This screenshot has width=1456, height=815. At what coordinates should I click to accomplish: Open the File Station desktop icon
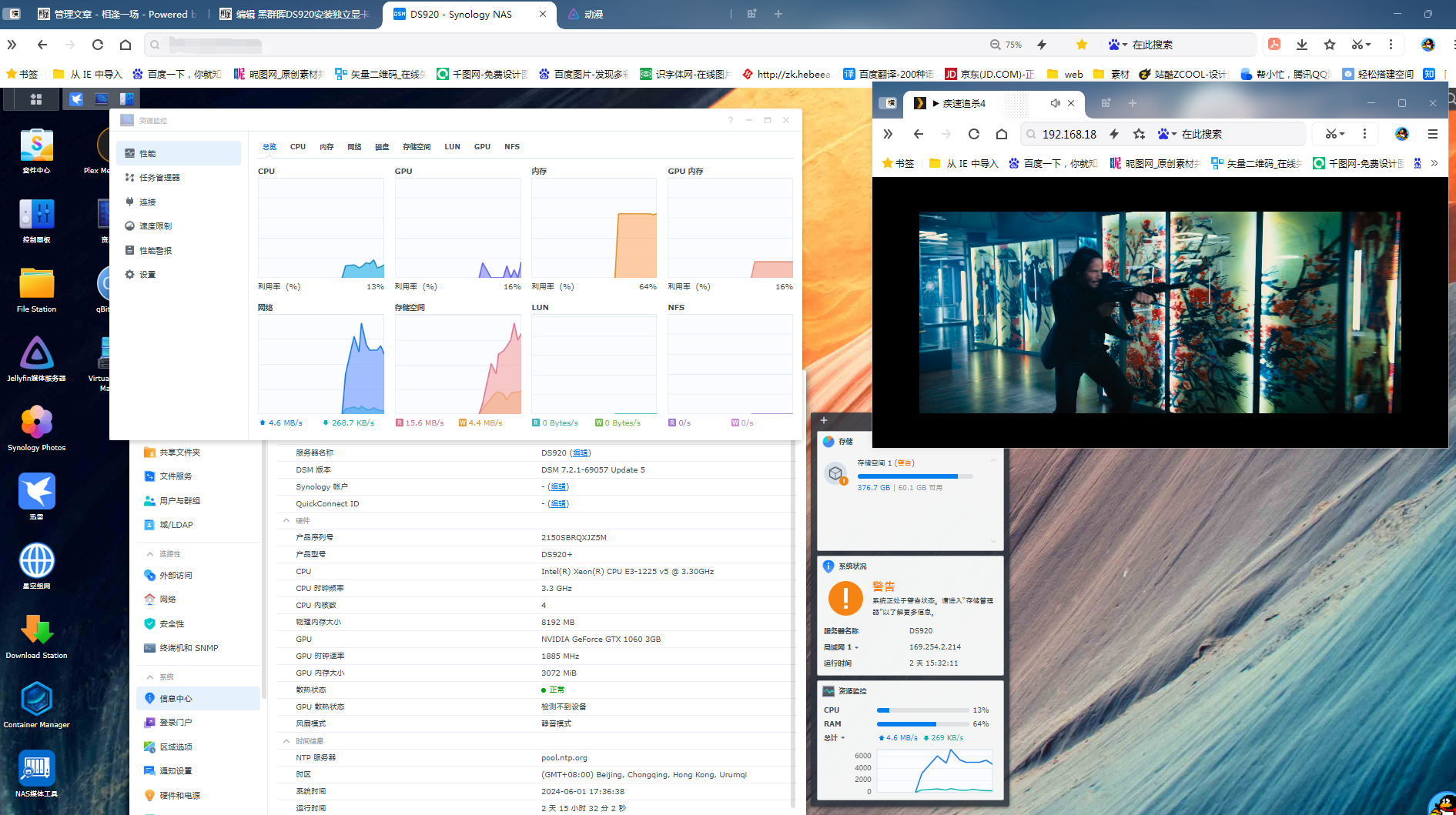click(x=36, y=284)
